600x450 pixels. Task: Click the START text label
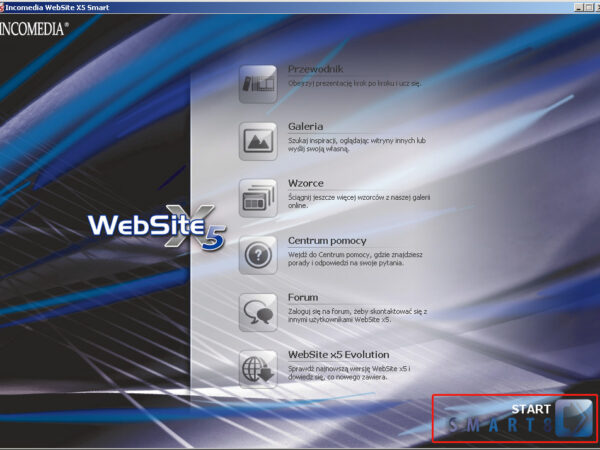(x=531, y=409)
